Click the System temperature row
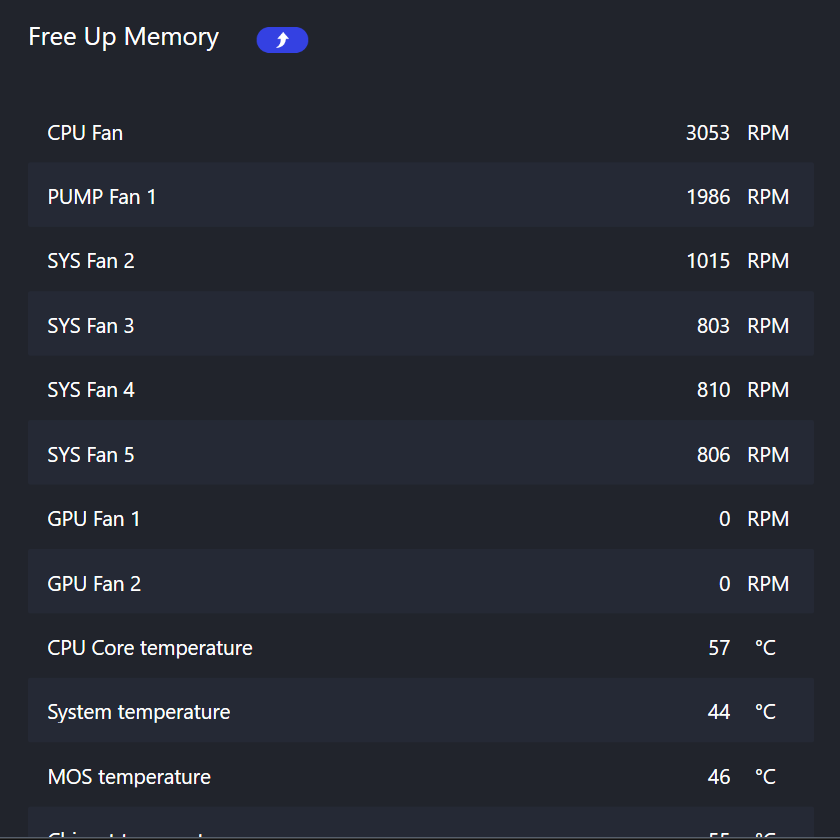Viewport: 840px width, 840px height. (x=421, y=710)
